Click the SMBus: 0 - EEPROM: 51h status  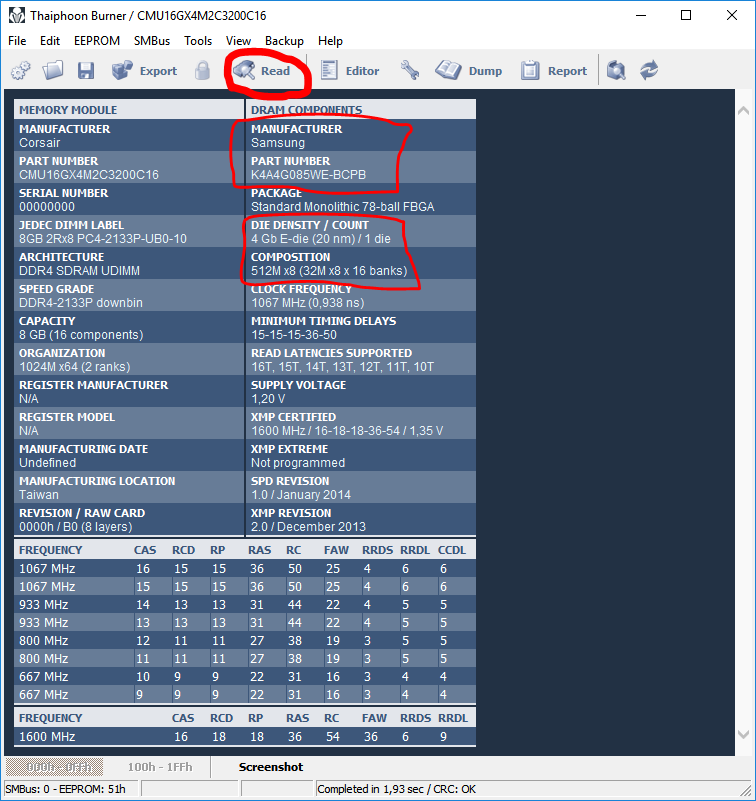point(65,789)
